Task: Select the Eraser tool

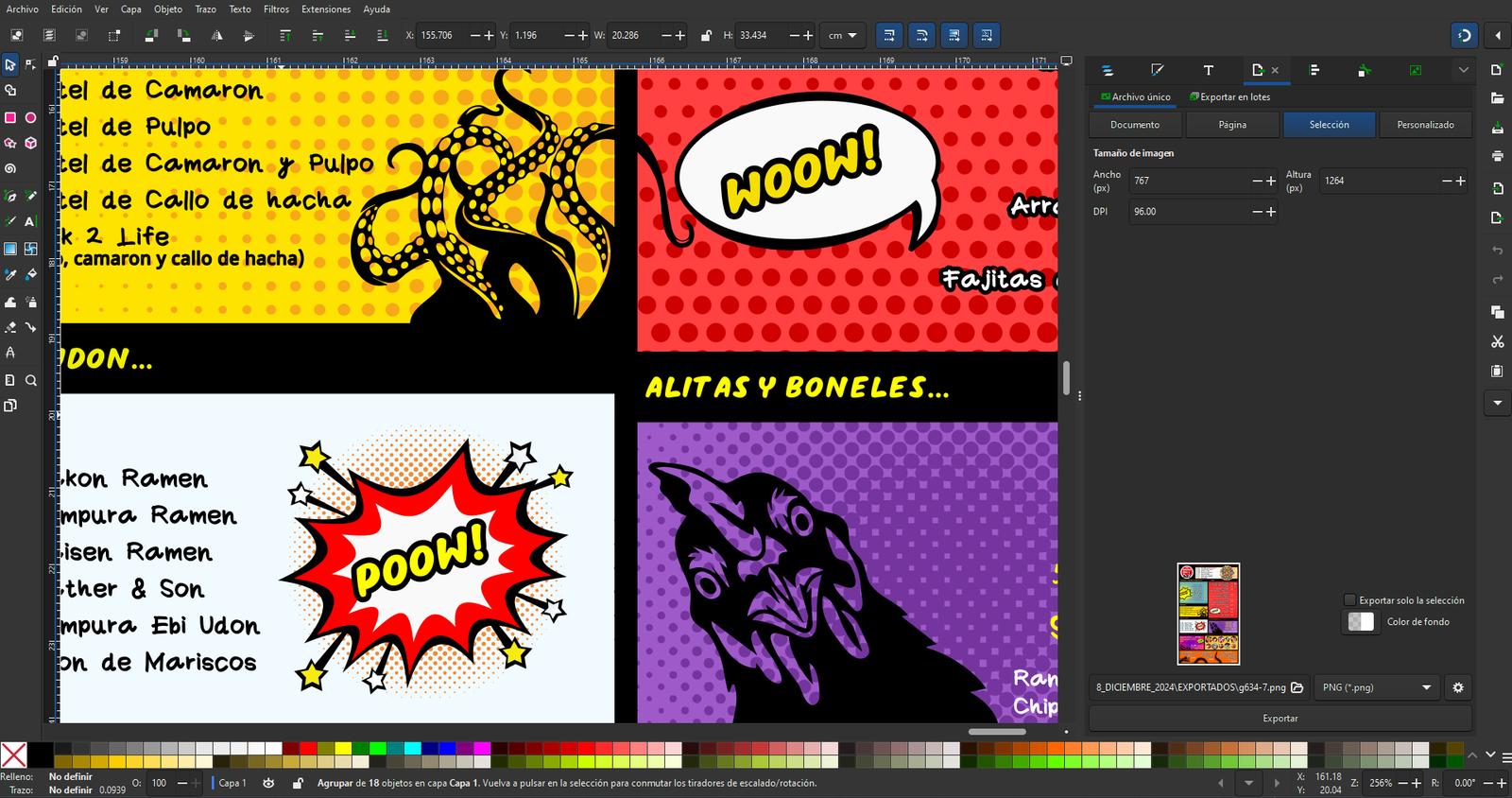Action: point(10,327)
